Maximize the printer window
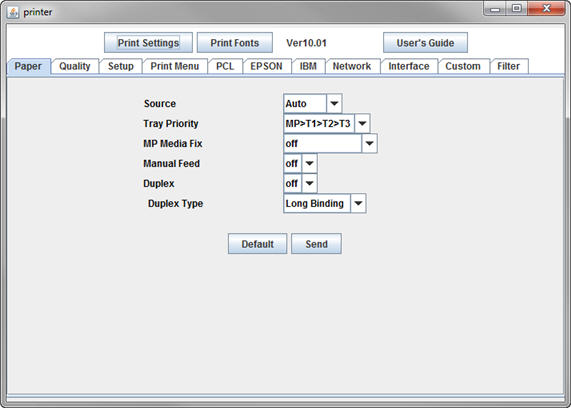 point(516,9)
